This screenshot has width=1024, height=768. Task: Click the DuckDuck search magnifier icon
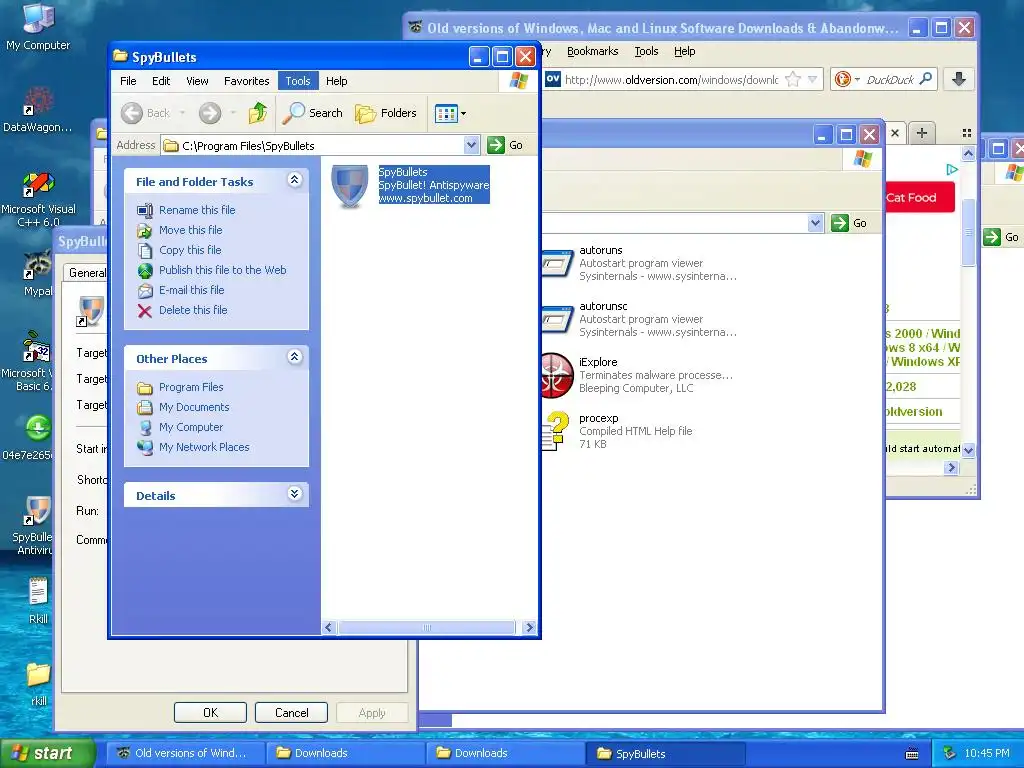point(925,79)
